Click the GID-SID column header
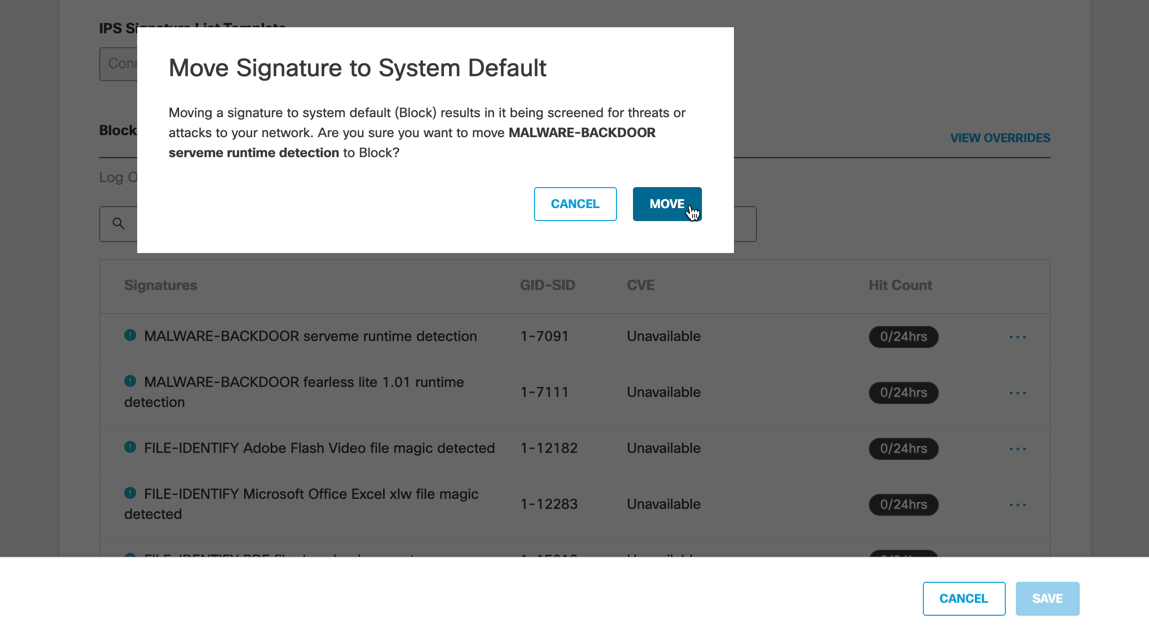Image resolution: width=1149 pixels, height=628 pixels. tap(547, 285)
